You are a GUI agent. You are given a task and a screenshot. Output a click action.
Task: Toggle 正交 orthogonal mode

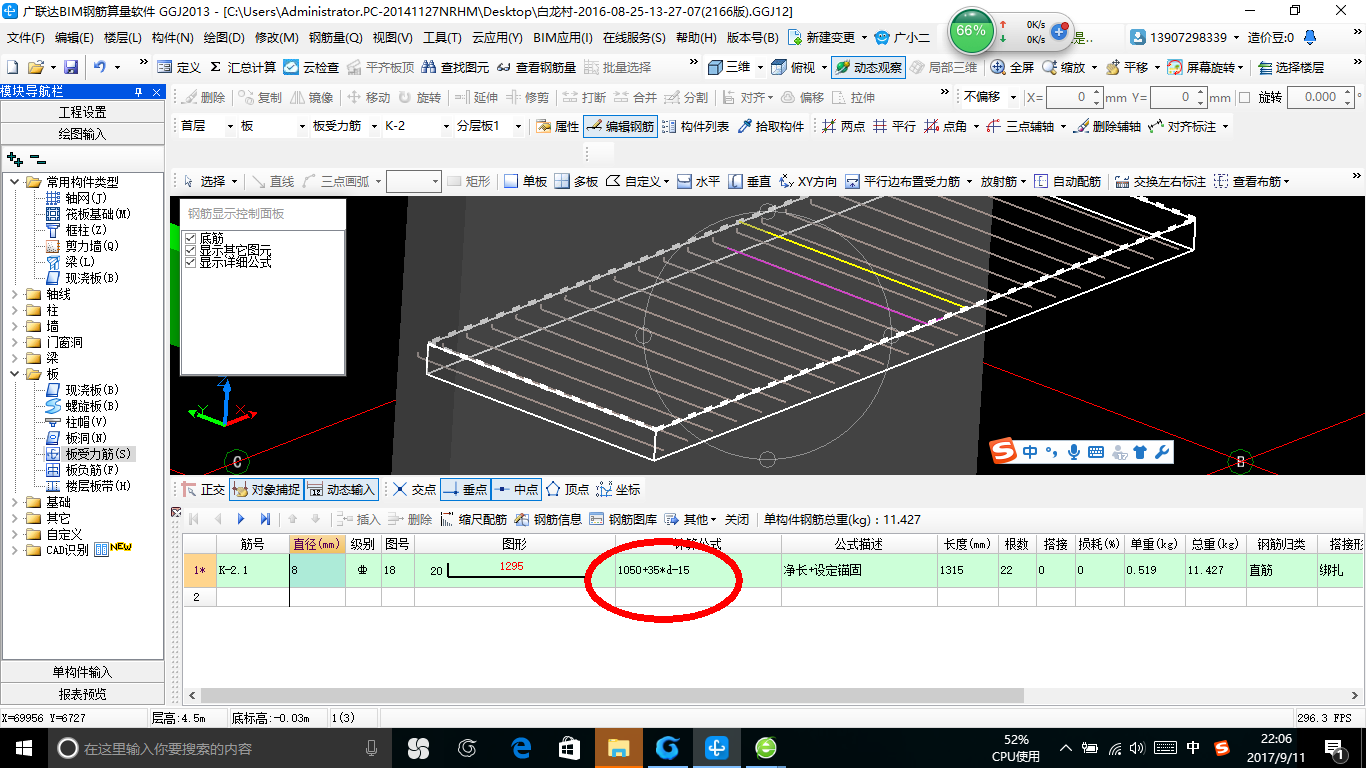[x=203, y=489]
